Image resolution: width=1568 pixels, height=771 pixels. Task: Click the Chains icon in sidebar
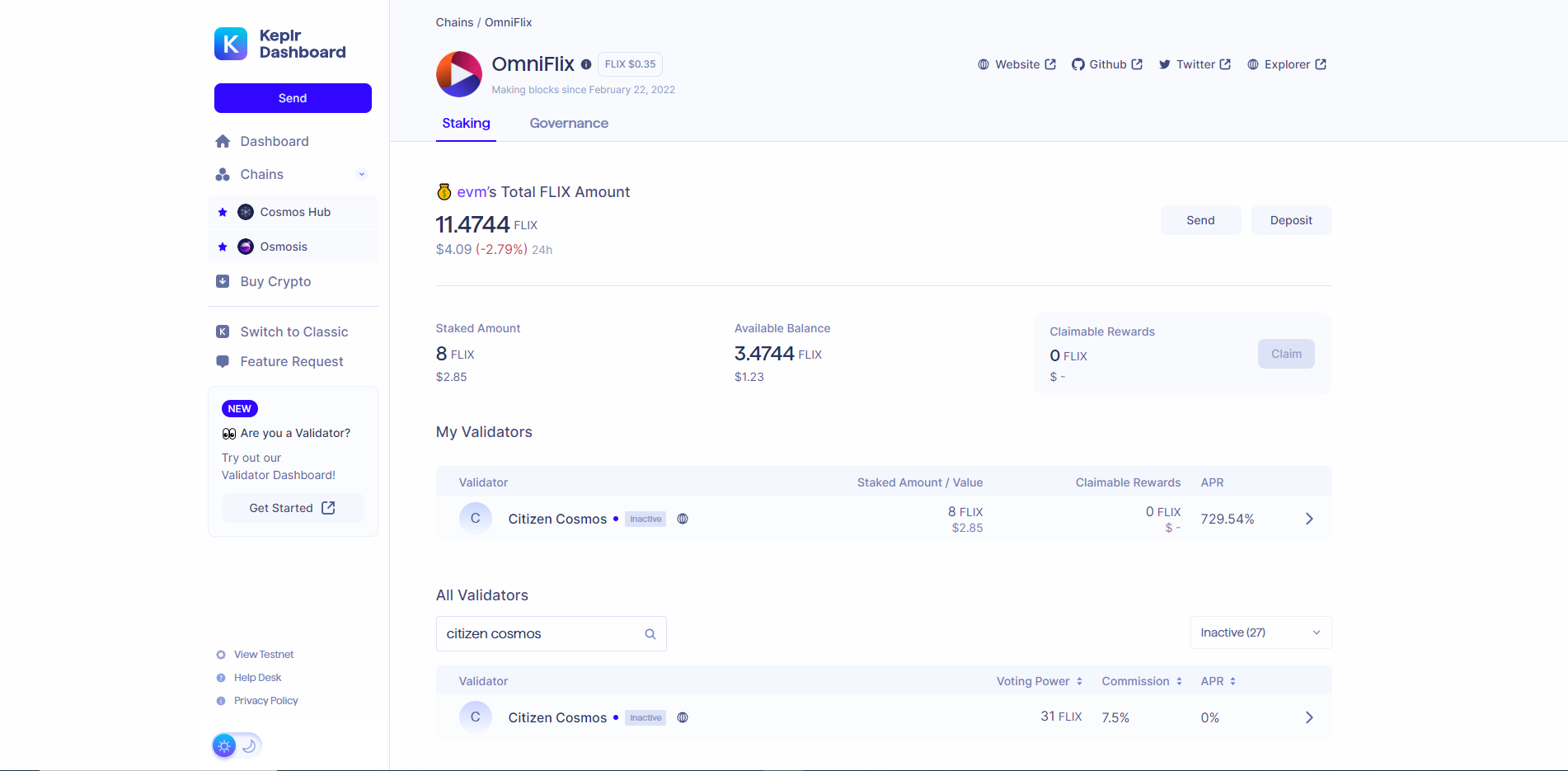click(223, 174)
